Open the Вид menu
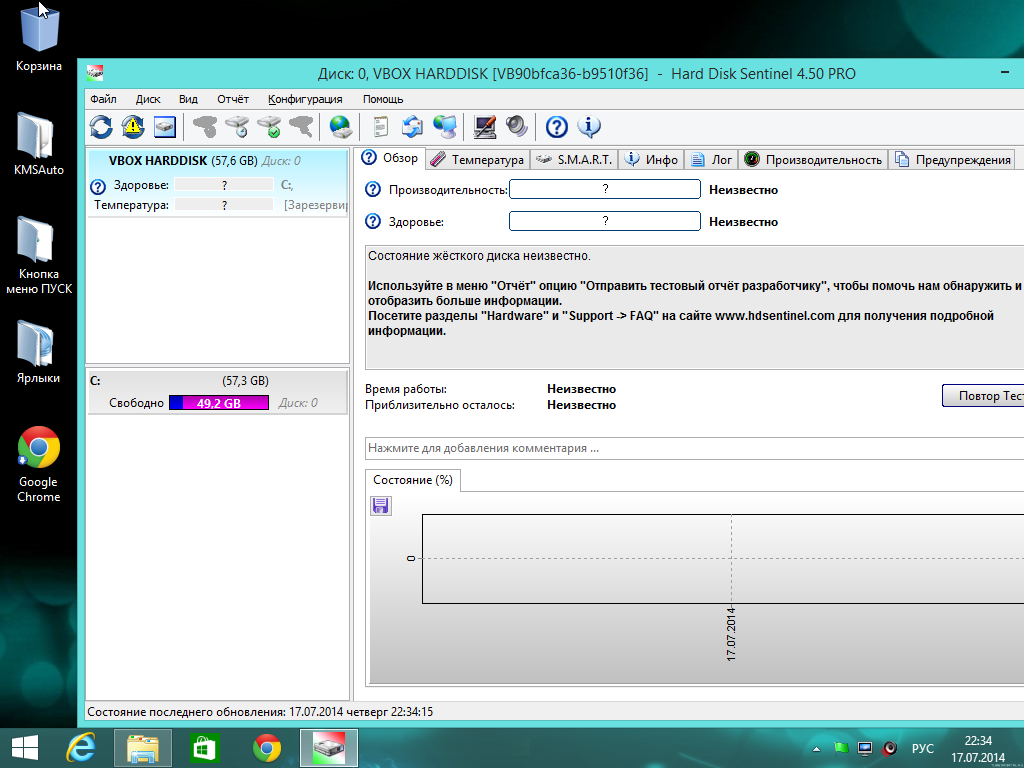The height and width of the screenshot is (768, 1024). pyautogui.click(x=188, y=99)
